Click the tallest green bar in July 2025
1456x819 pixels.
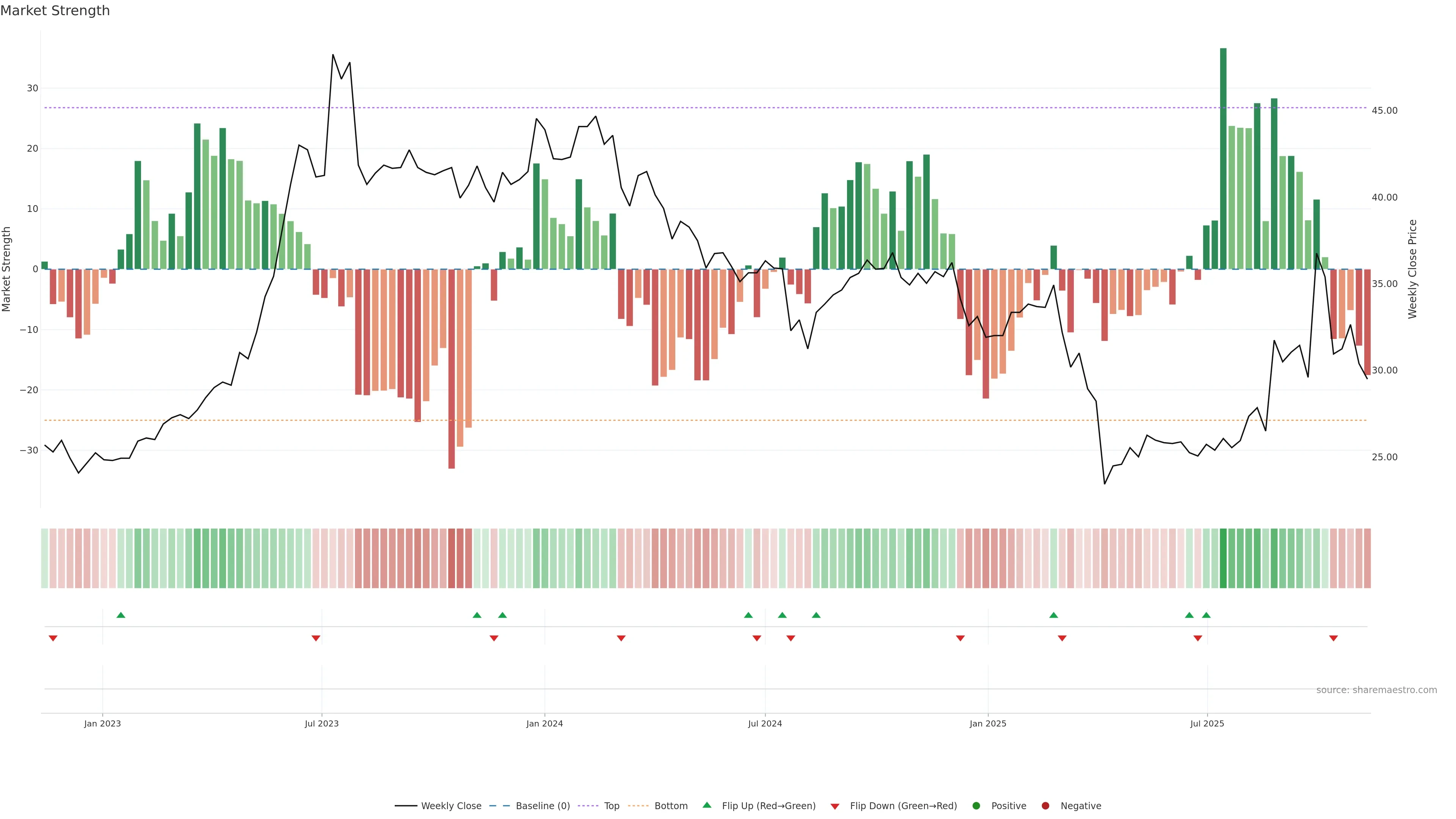tap(1223, 158)
